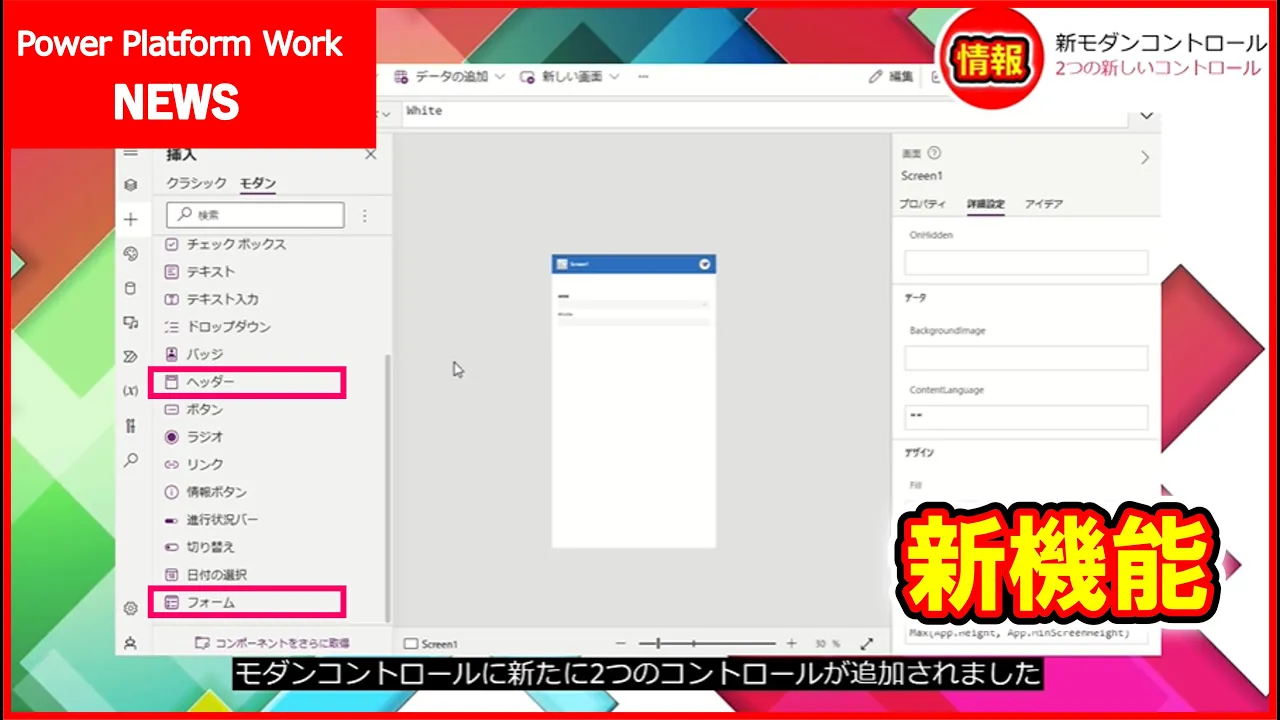Click the help icon beside 画面

tap(934, 153)
